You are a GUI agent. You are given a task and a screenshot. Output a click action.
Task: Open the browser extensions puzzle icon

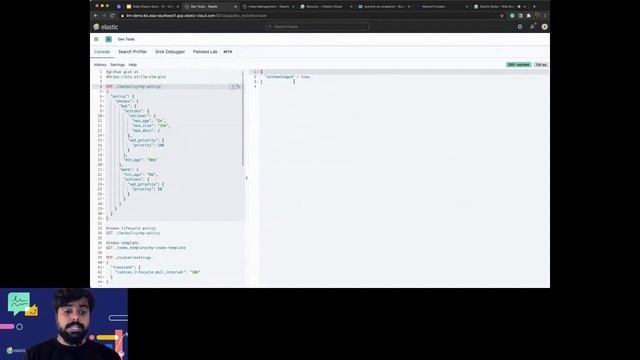(529, 16)
